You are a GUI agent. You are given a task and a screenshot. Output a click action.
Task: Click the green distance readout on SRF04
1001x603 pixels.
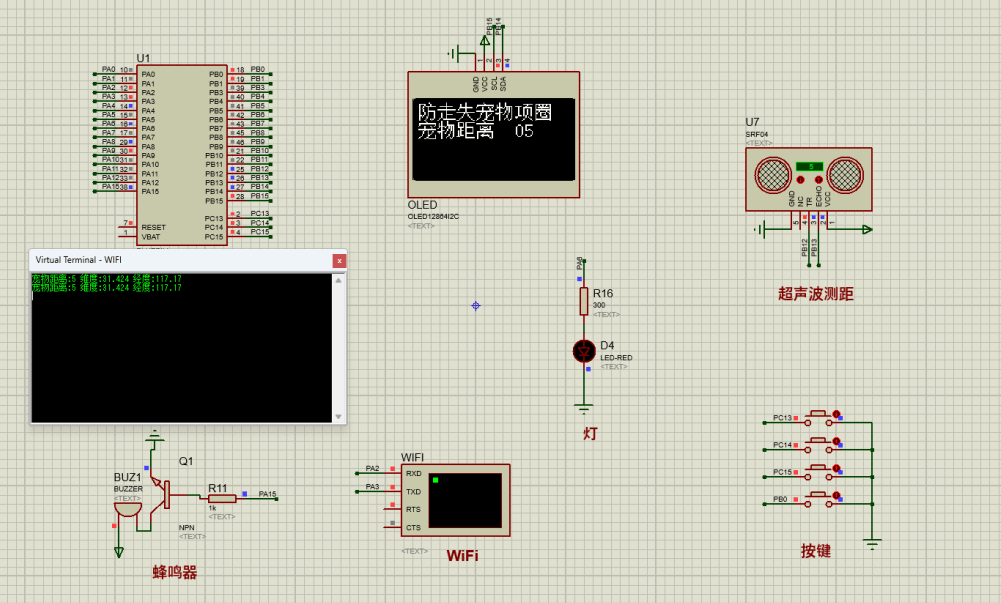tap(809, 166)
